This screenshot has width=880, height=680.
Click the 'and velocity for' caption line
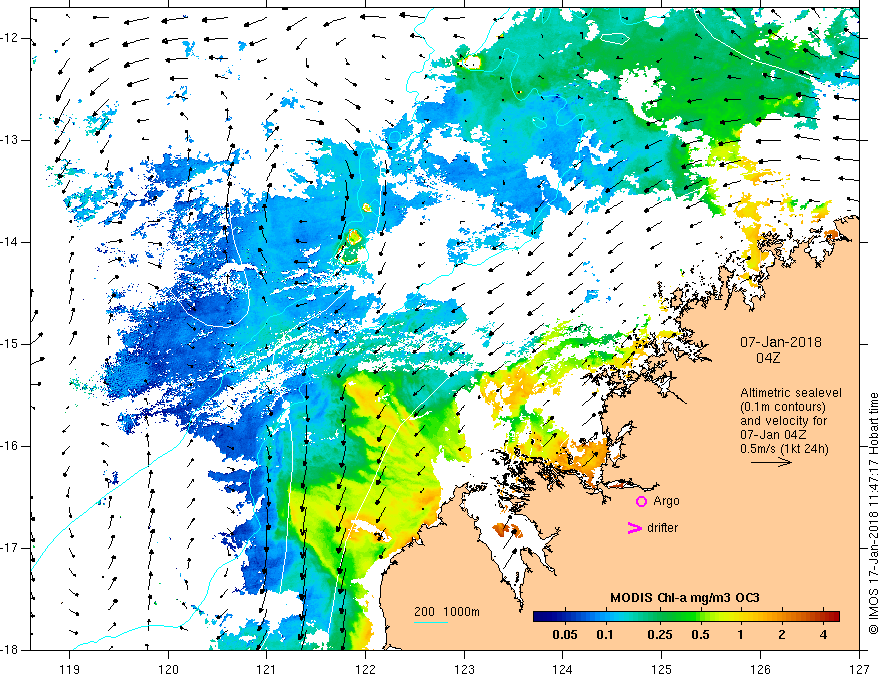(783, 421)
